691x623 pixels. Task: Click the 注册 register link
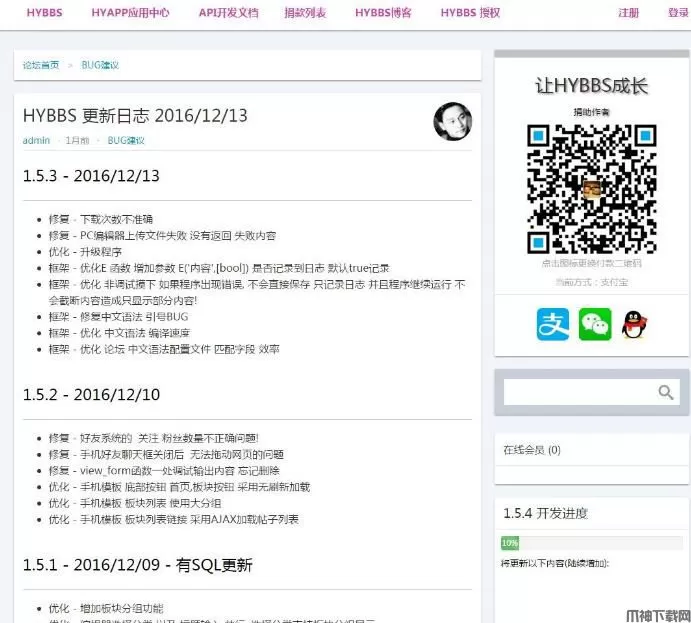(628, 13)
